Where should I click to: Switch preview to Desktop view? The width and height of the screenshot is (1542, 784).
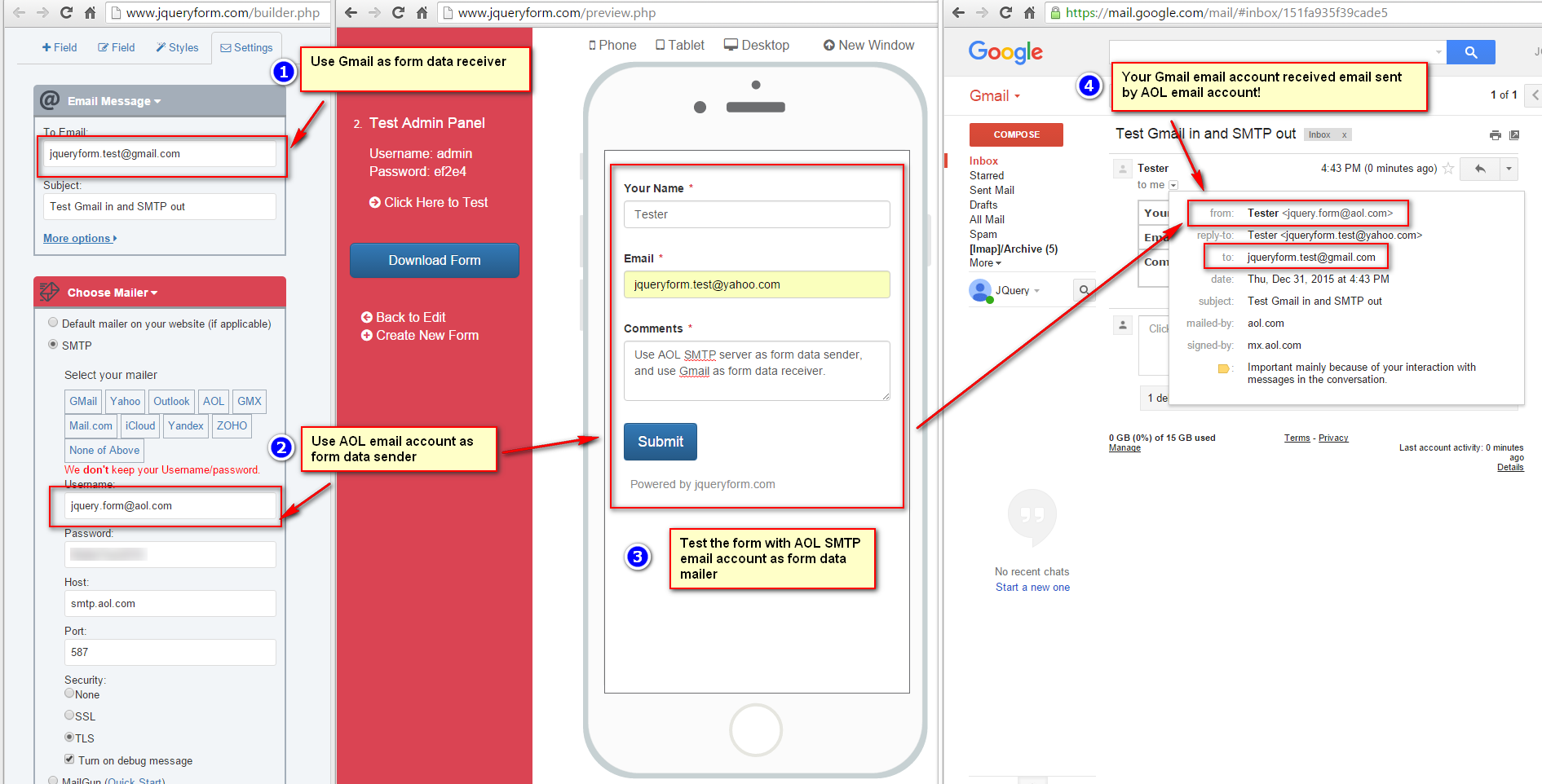pyautogui.click(x=757, y=46)
